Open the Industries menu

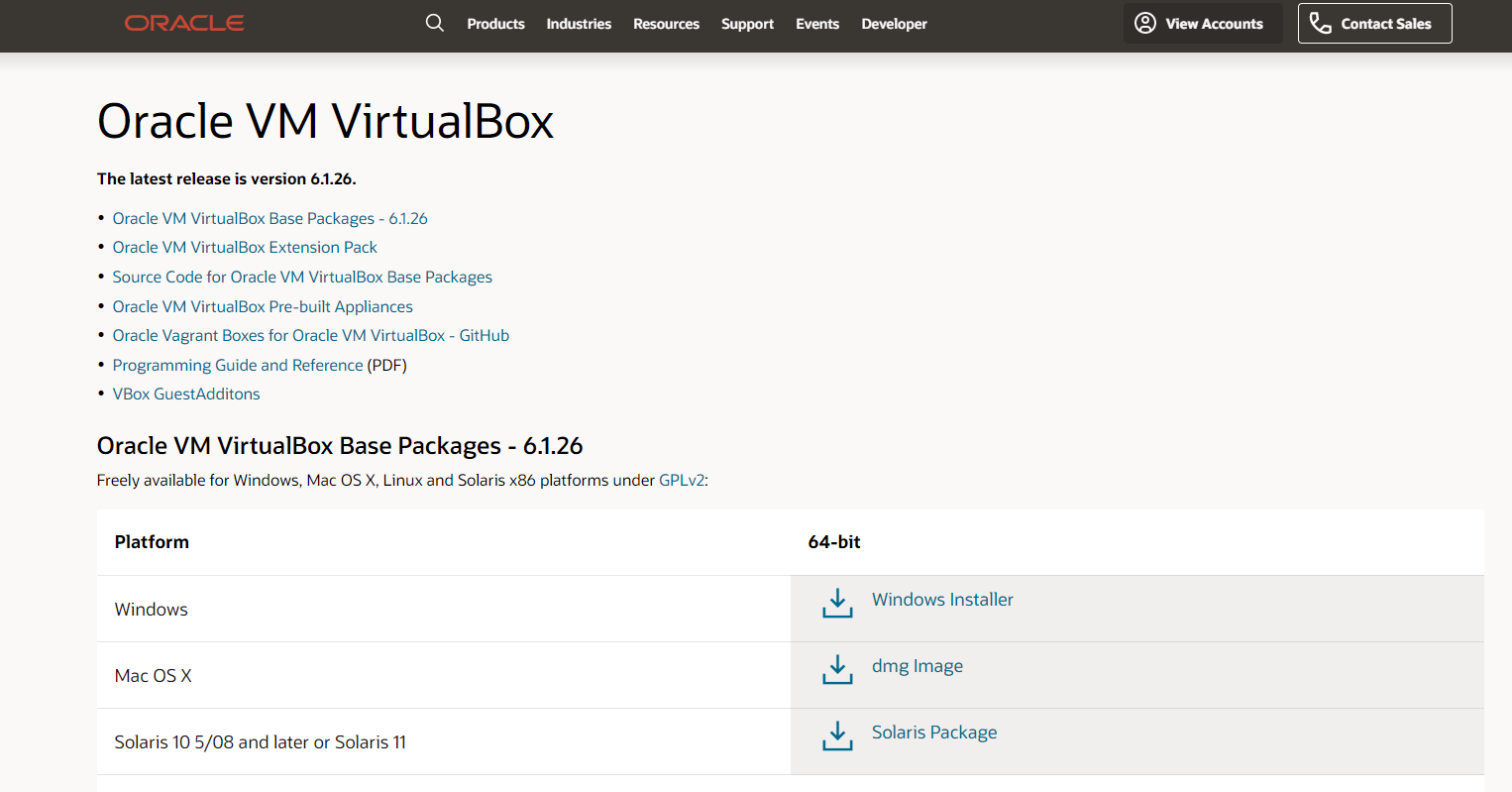coord(579,24)
